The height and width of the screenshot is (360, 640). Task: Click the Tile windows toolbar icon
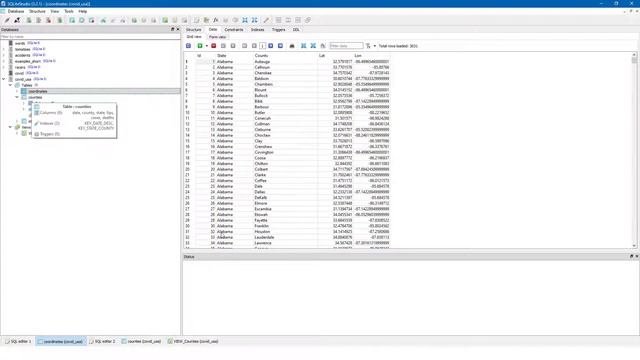(278, 20)
